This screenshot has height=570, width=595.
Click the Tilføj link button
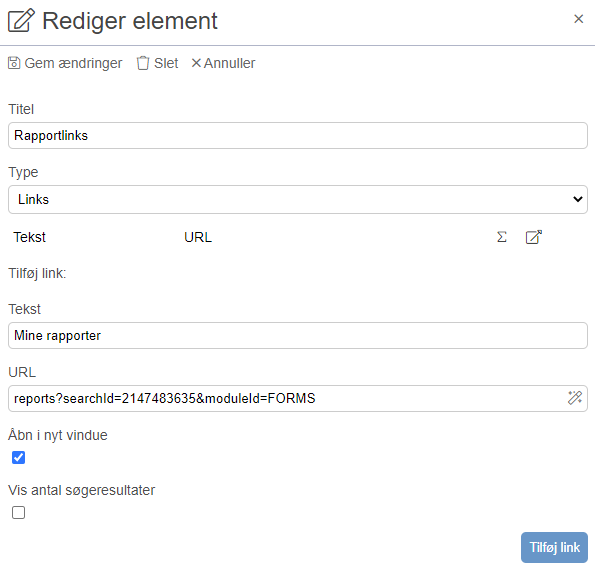(554, 547)
